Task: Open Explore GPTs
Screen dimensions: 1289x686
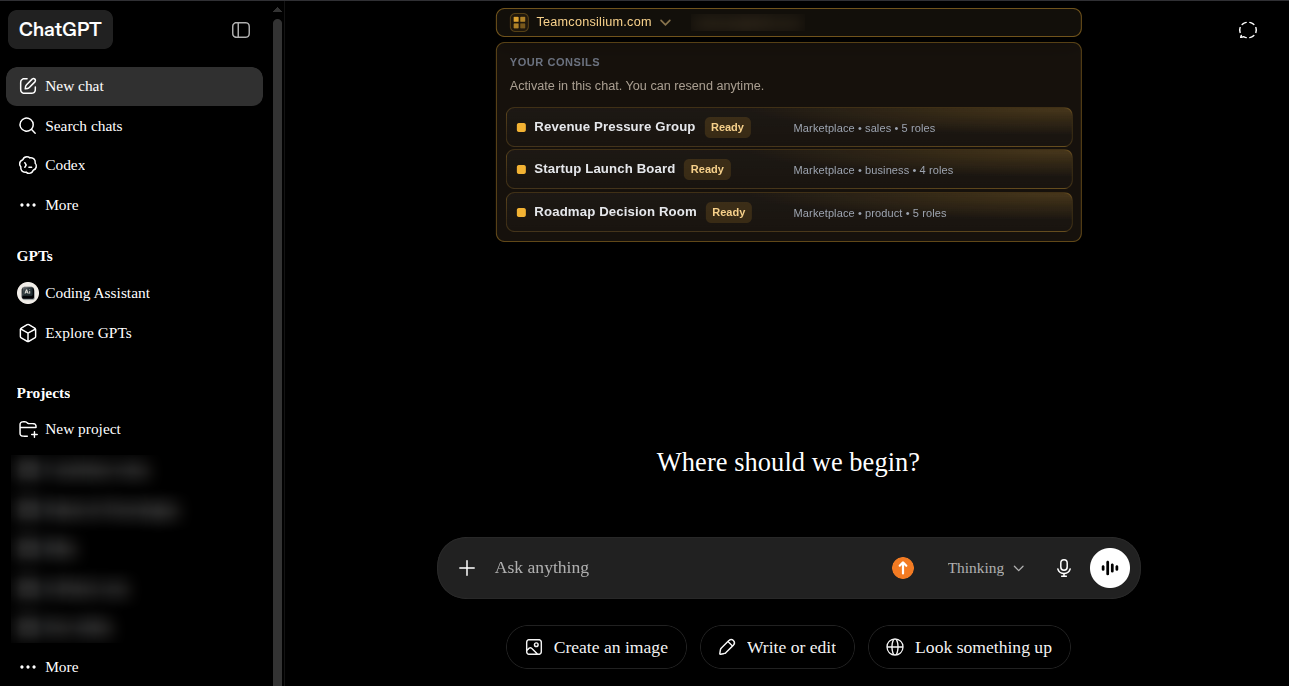Action: tap(134, 333)
